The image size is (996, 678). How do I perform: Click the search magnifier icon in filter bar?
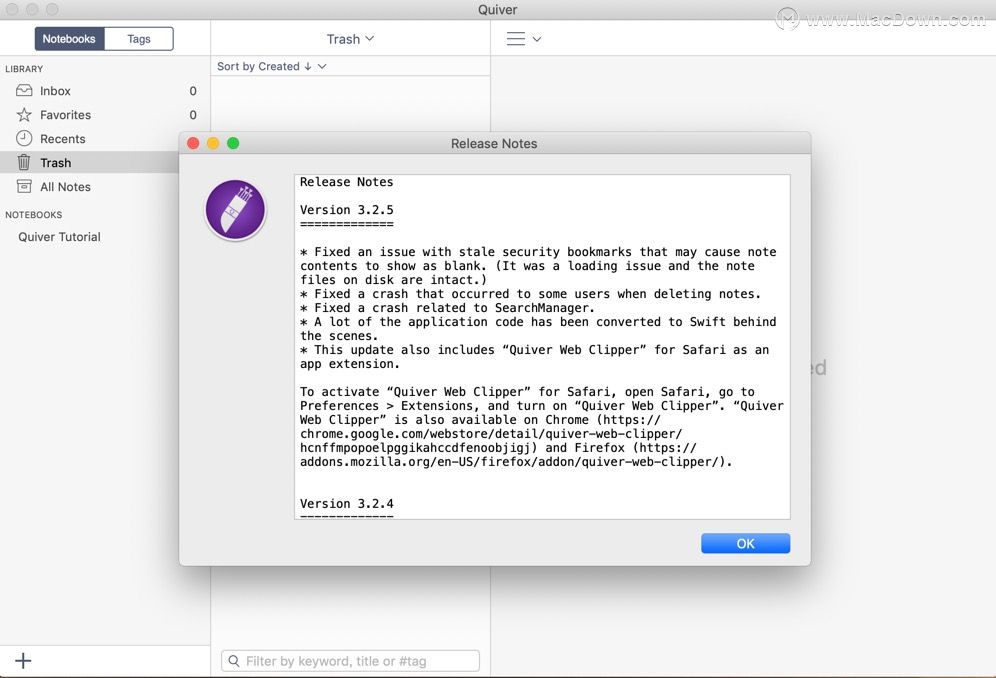(x=234, y=661)
